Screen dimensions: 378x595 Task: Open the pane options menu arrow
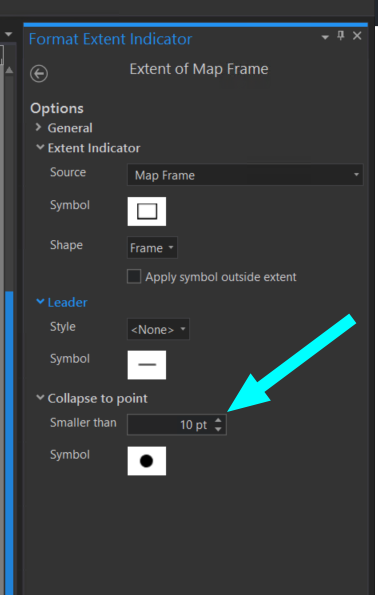click(x=325, y=37)
